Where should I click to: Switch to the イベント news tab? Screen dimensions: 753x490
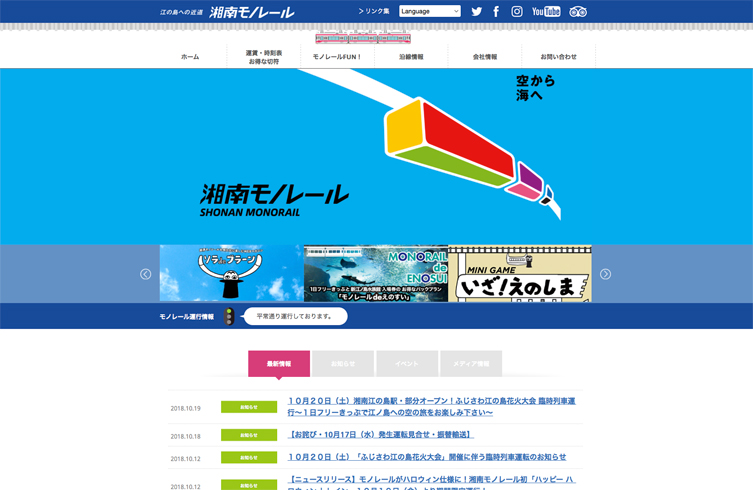[406, 364]
